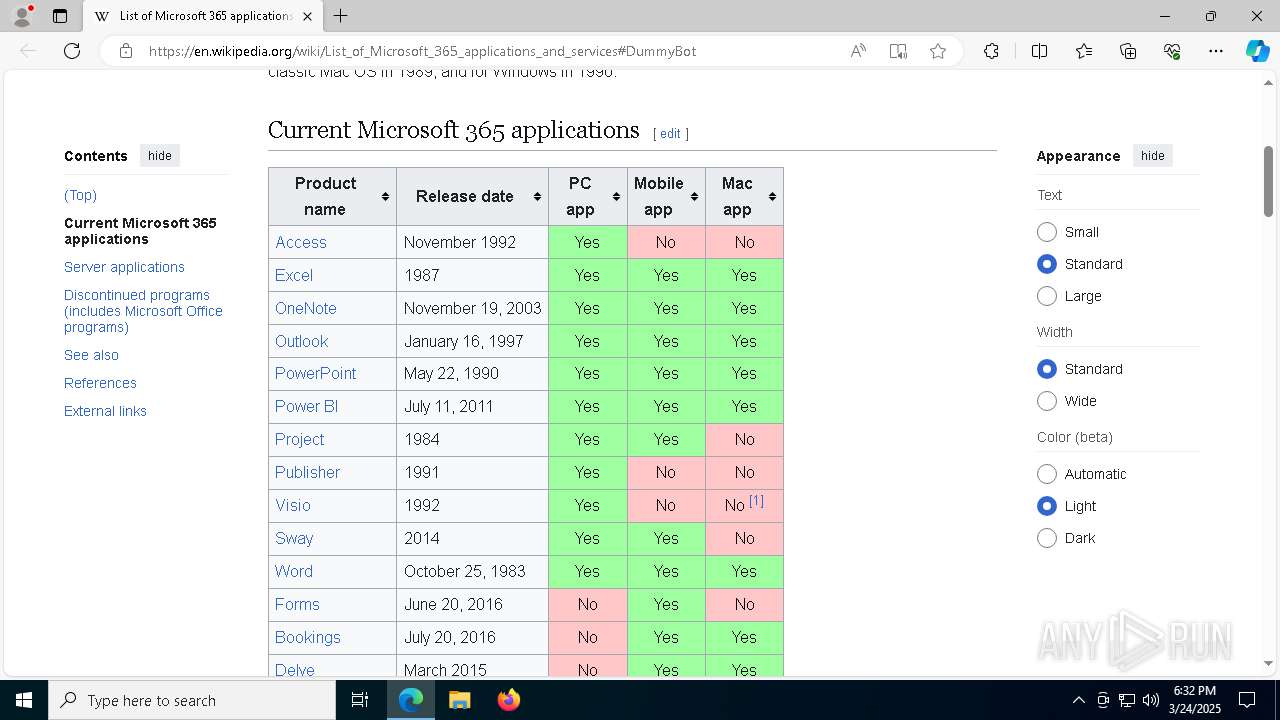This screenshot has height=720, width=1280.
Task: Go to References section
Action: (100, 383)
